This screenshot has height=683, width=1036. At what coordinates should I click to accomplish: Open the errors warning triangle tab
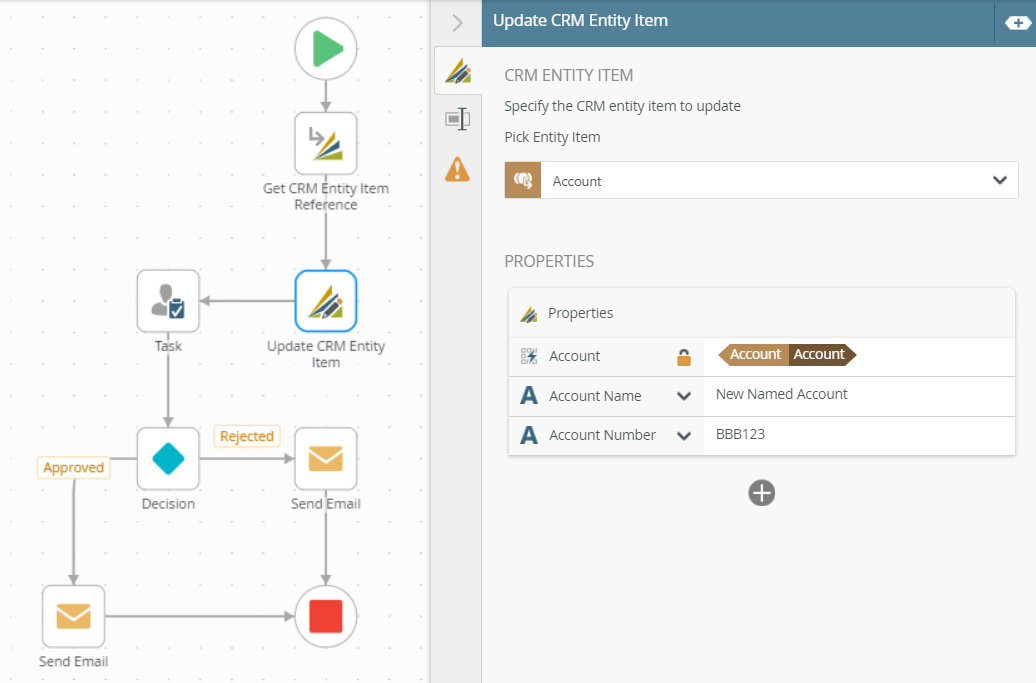(457, 170)
